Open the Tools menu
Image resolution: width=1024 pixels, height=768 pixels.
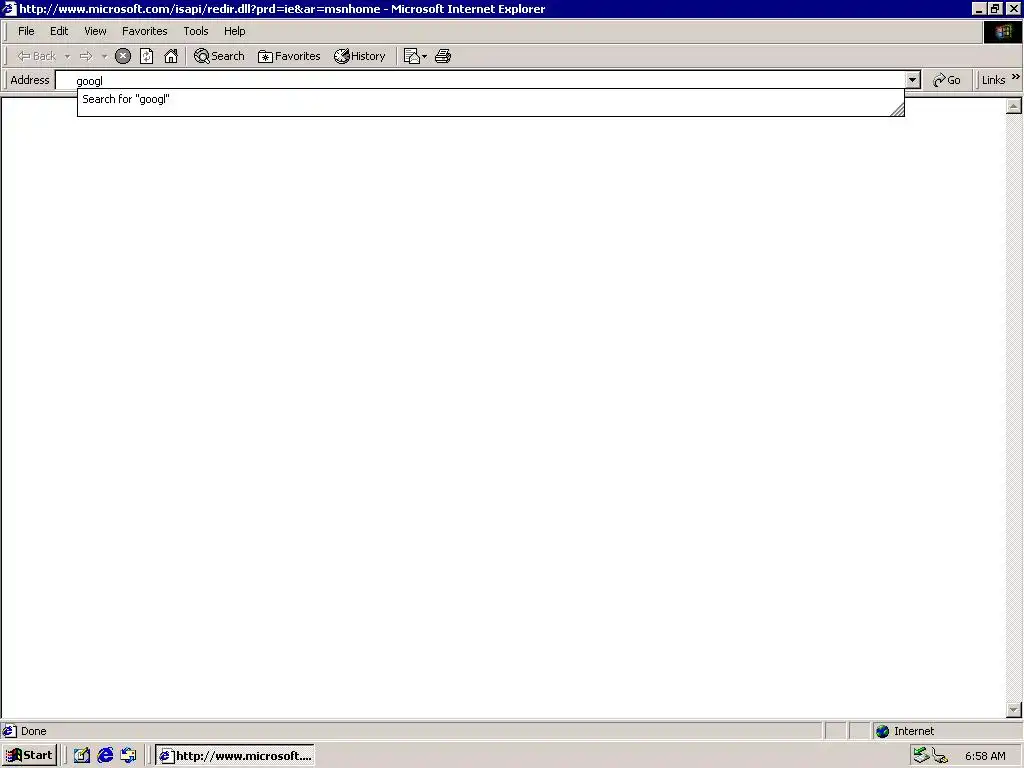pyautogui.click(x=195, y=31)
